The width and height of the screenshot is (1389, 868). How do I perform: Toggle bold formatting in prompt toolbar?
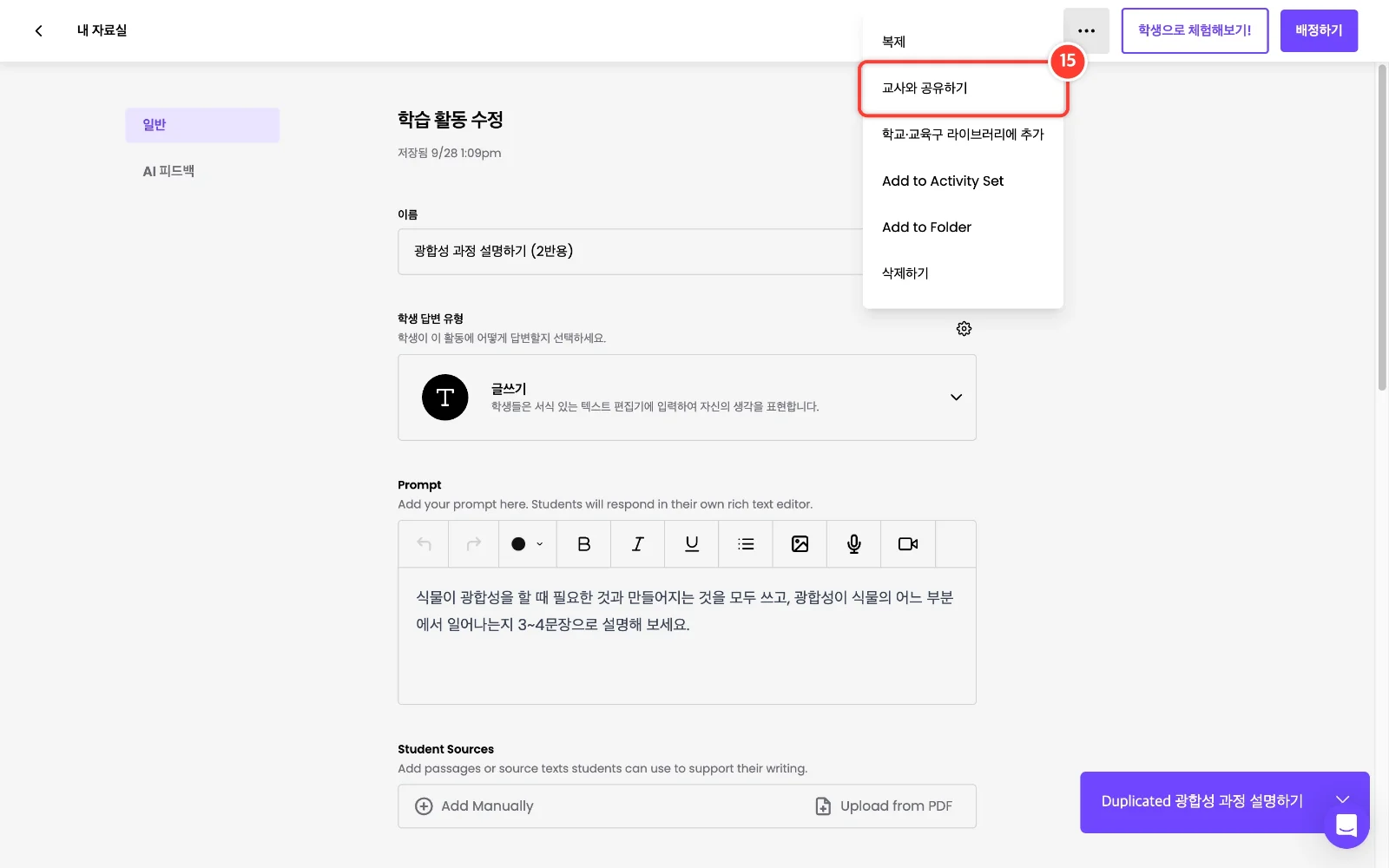(584, 544)
